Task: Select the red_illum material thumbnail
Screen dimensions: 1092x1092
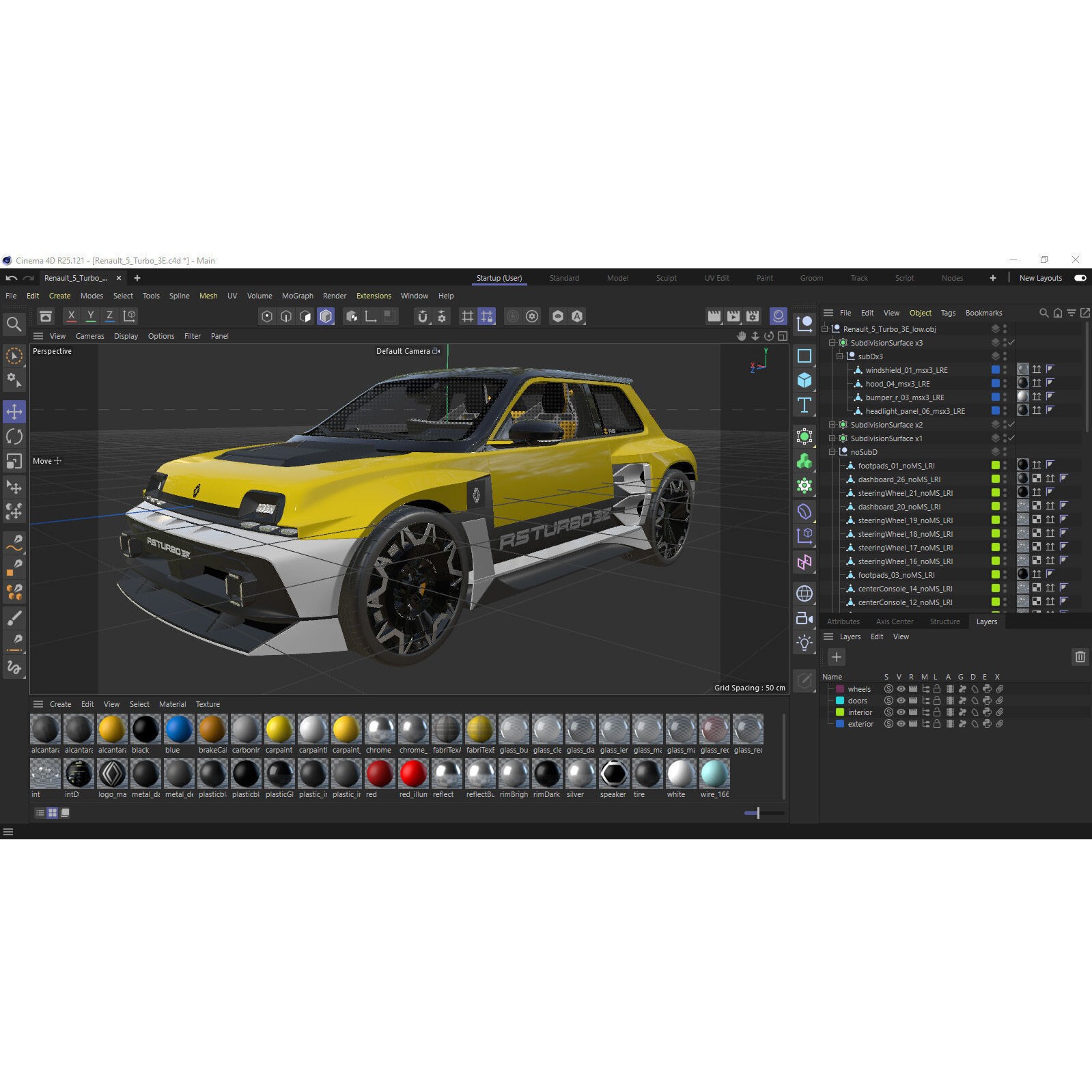Action: click(x=413, y=774)
